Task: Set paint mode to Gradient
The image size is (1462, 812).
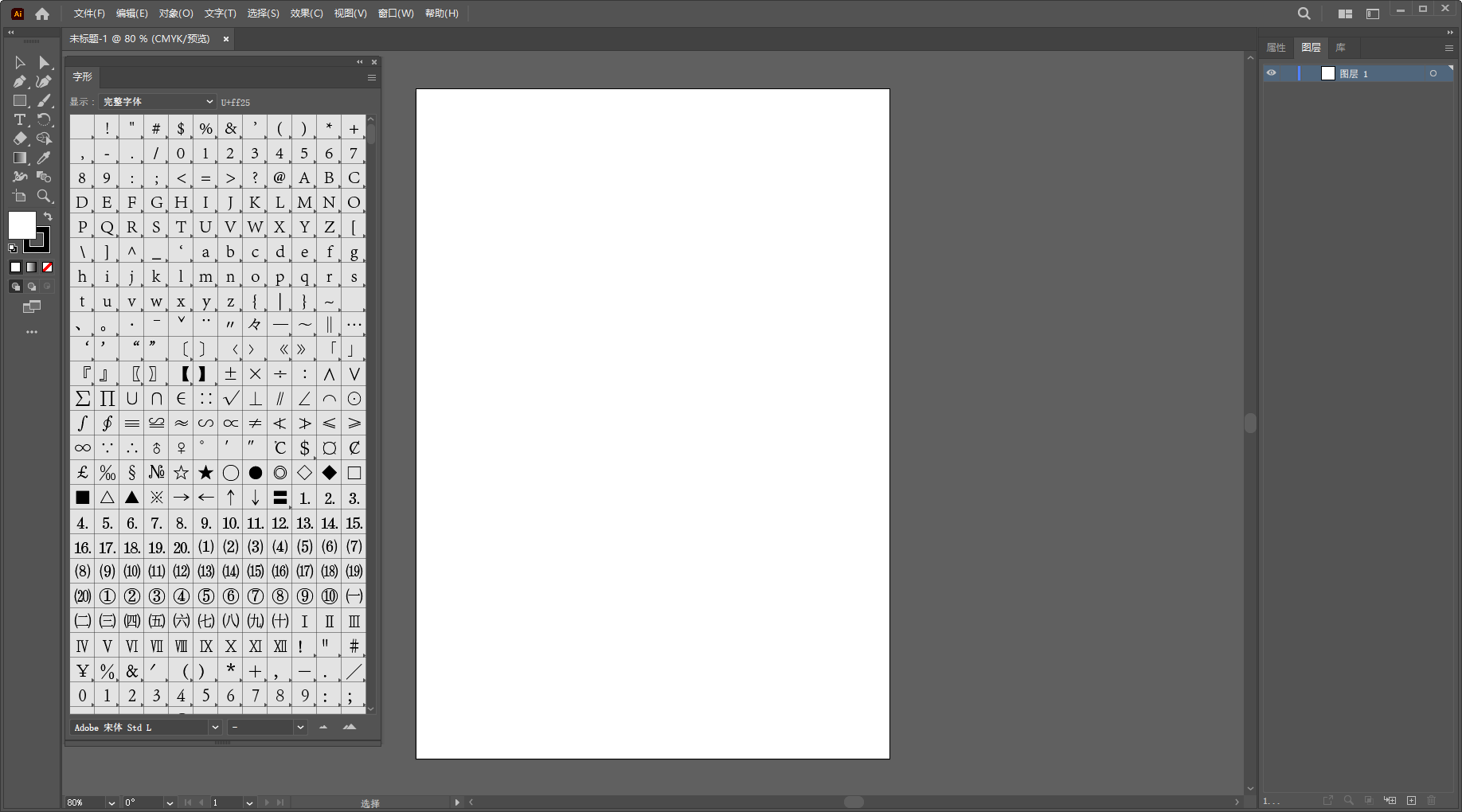Action: coord(31,267)
